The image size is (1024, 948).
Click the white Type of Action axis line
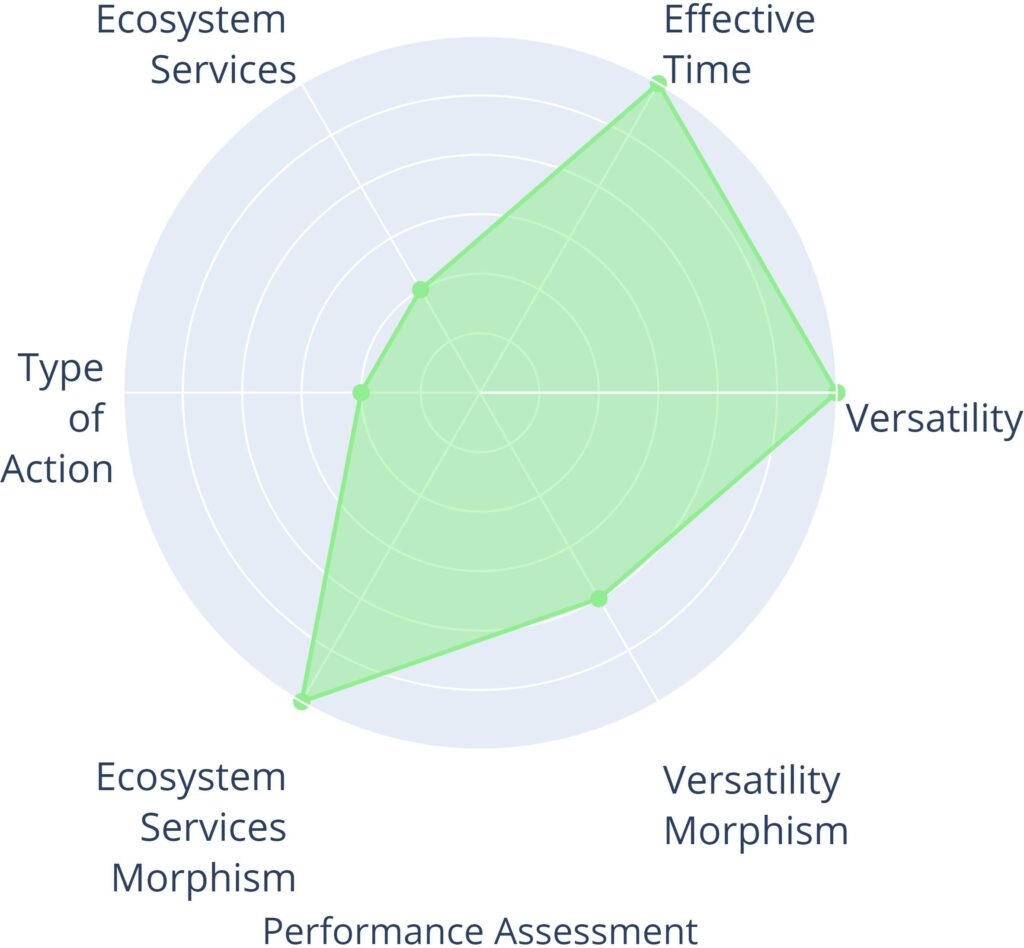240,393
